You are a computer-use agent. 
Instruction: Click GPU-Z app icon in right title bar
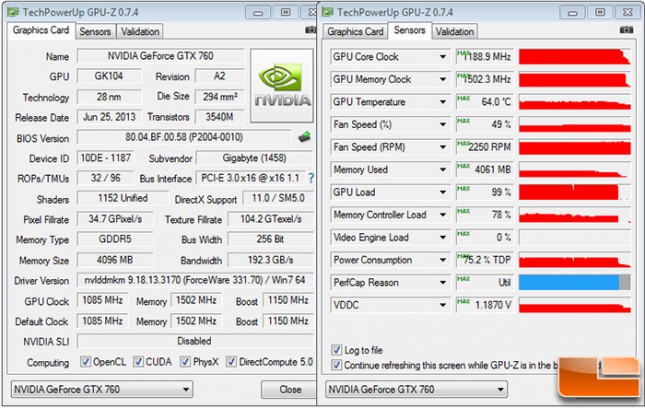tap(328, 12)
